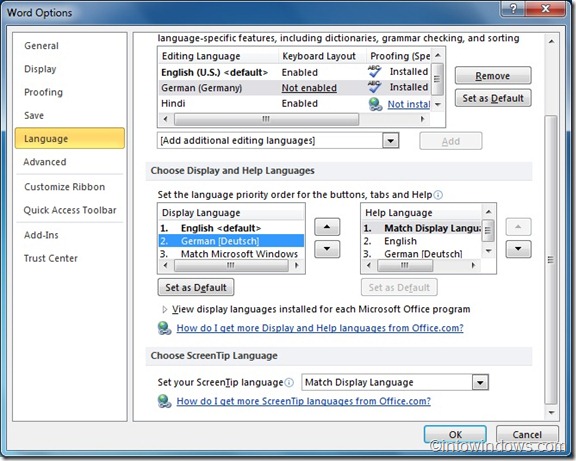
Task: Click the help question mark in title bar
Action: 514,8
